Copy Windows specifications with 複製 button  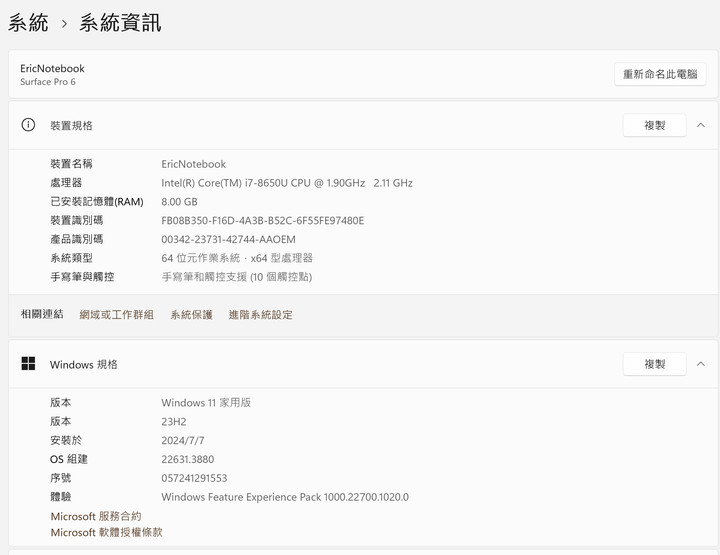pos(654,364)
